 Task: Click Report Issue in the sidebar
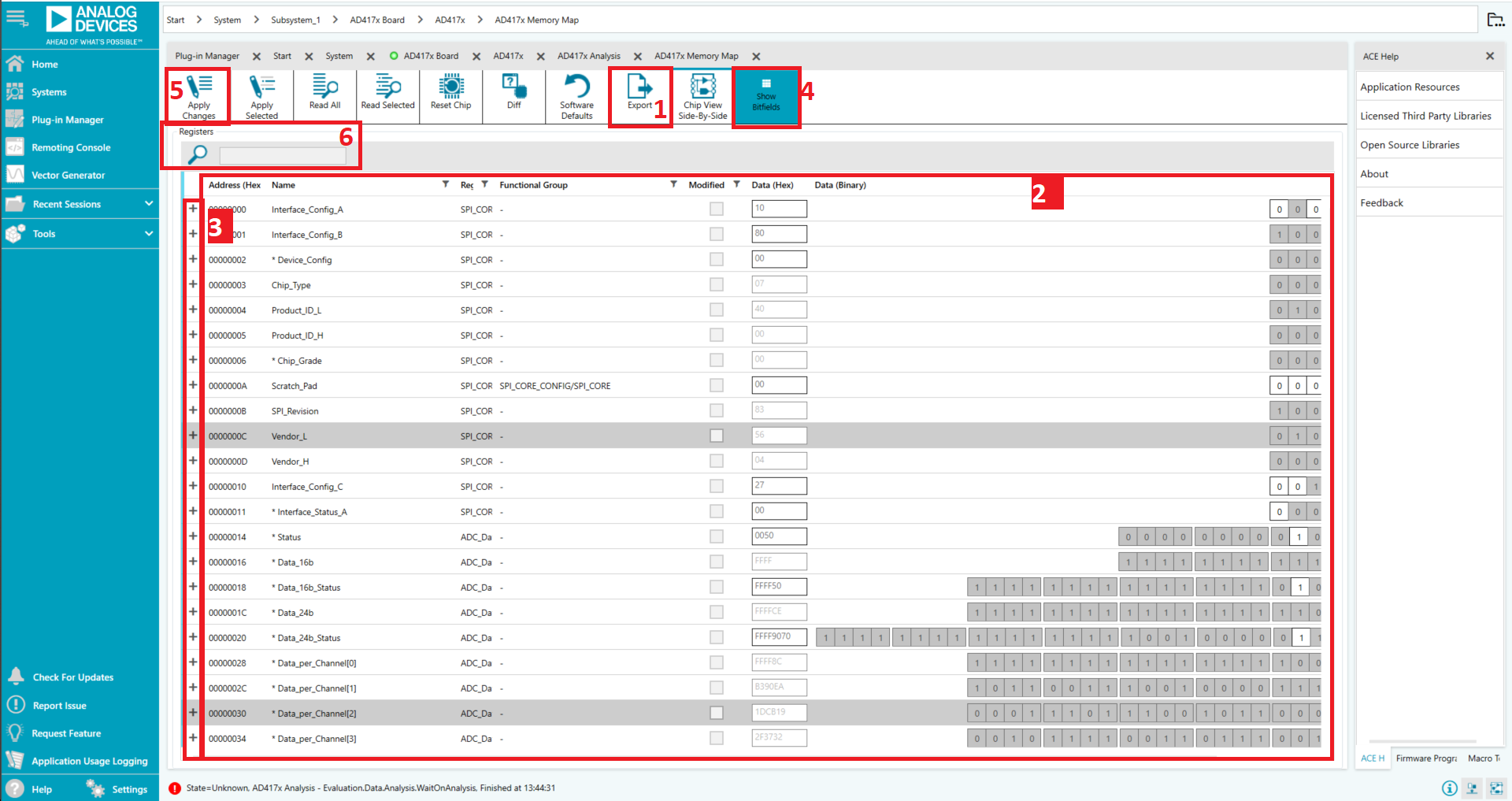tap(59, 706)
